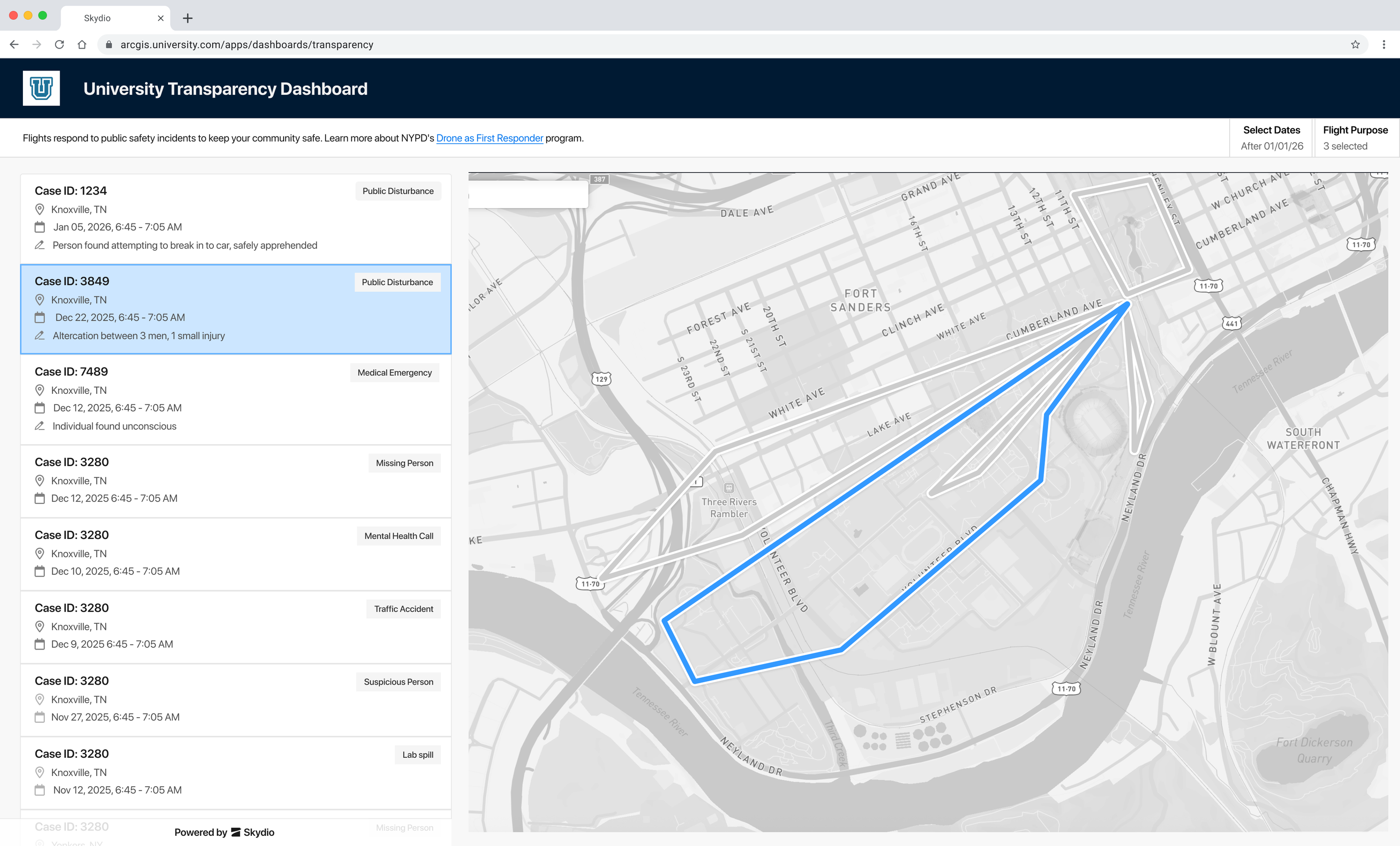
Task: Open the Flight Purpose filter
Action: [x=1355, y=138]
